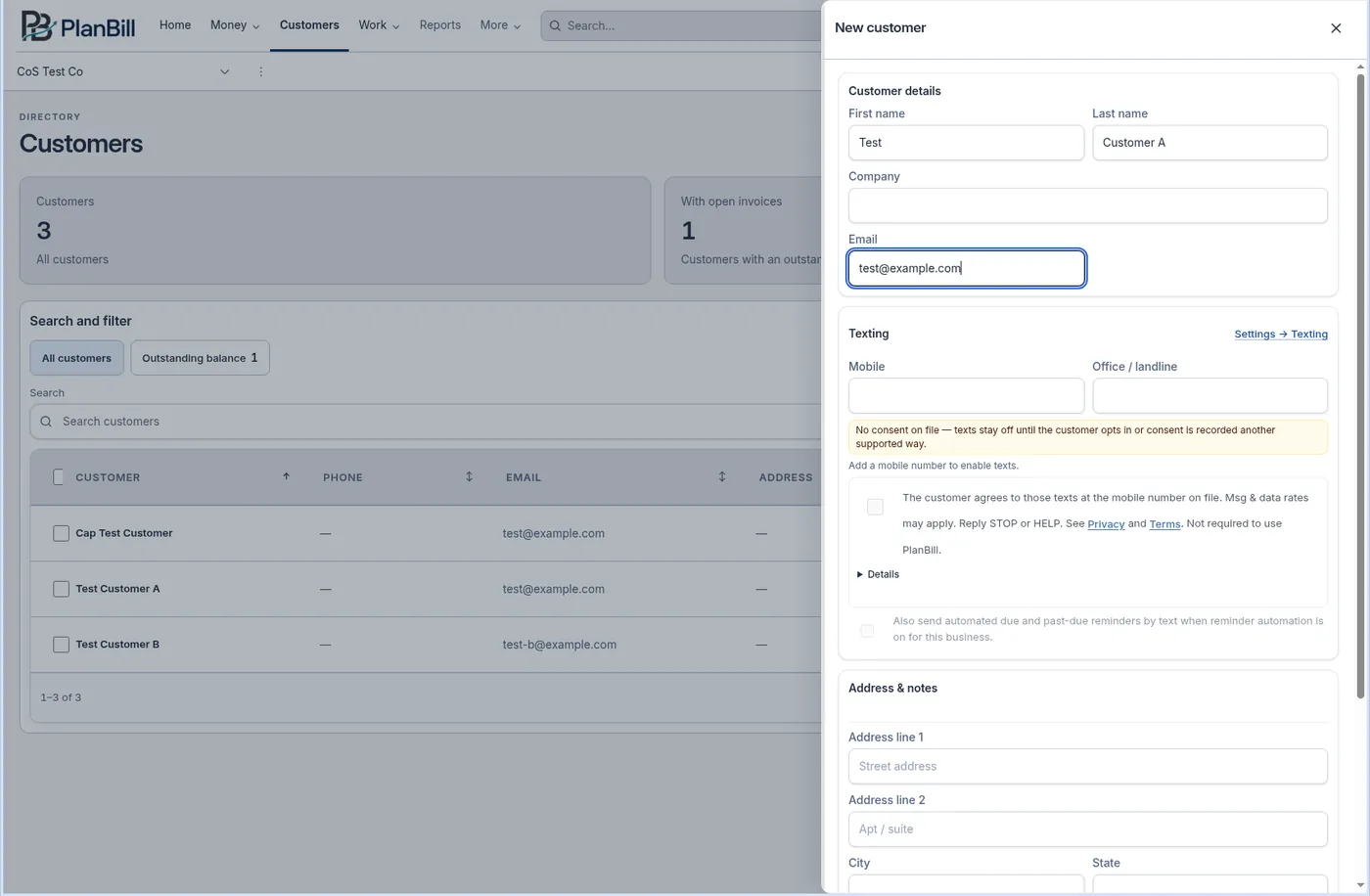Open the Customers nav tab

pyautogui.click(x=309, y=25)
